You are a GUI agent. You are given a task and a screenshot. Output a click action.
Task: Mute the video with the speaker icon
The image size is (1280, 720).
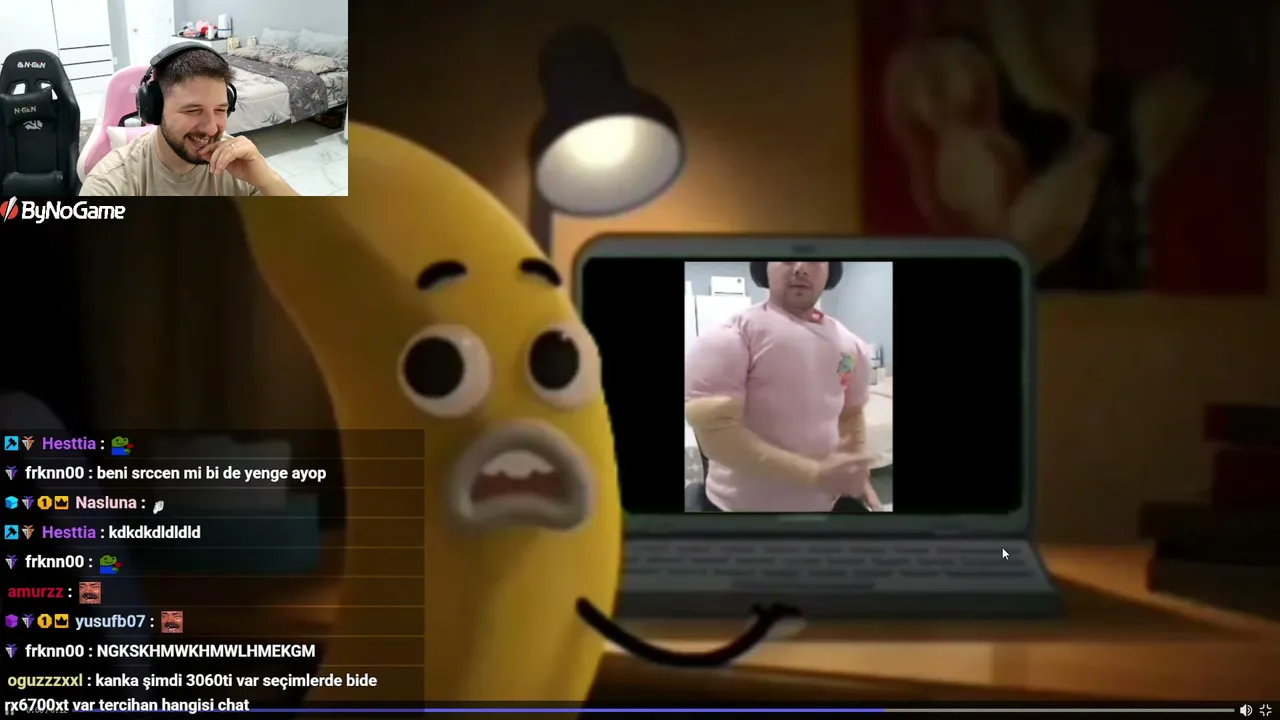1246,710
